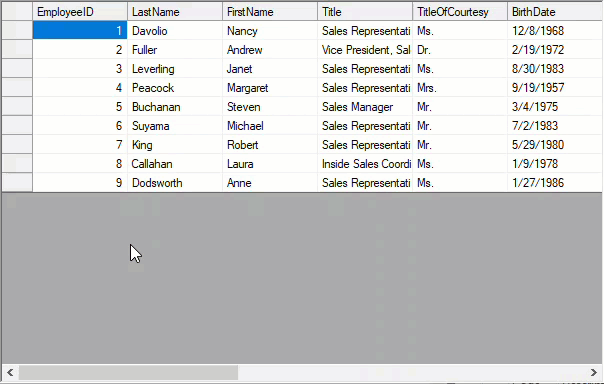Select the EmployeeID cell with value 3
Image resolution: width=604 pixels, height=384 pixels.
tap(80, 69)
